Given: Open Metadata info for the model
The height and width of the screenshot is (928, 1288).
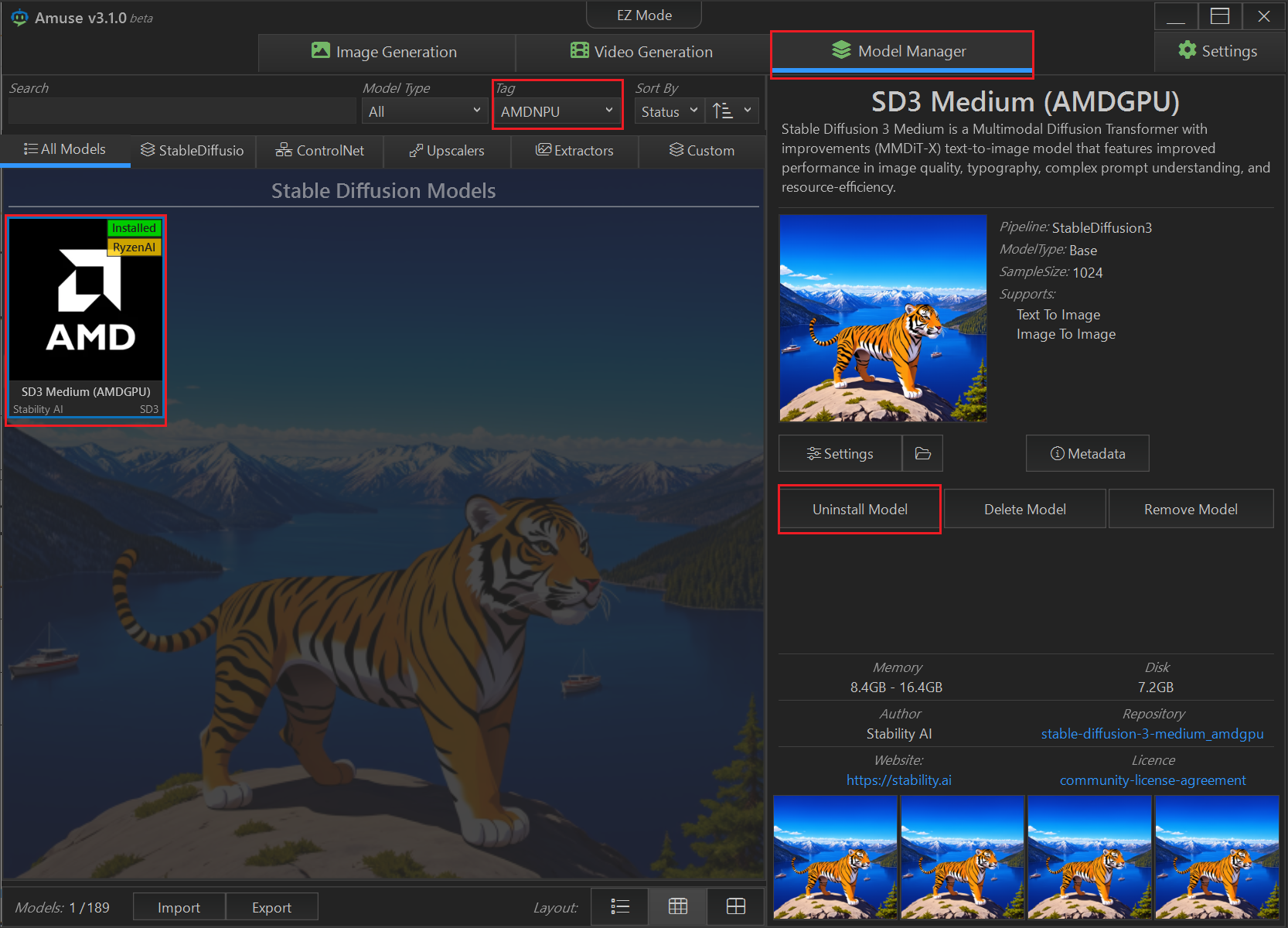Looking at the screenshot, I should [1087, 454].
